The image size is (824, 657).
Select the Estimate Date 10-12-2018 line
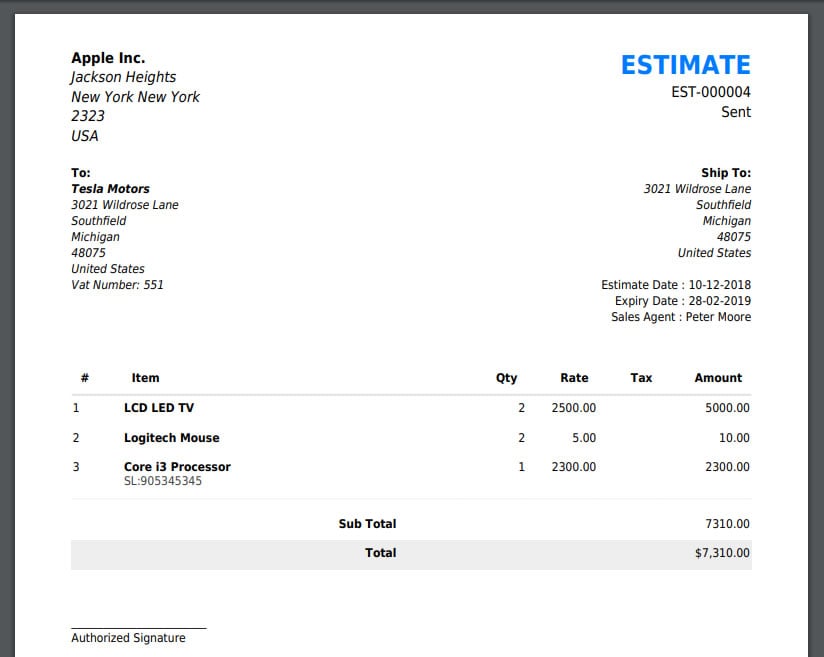(676, 285)
